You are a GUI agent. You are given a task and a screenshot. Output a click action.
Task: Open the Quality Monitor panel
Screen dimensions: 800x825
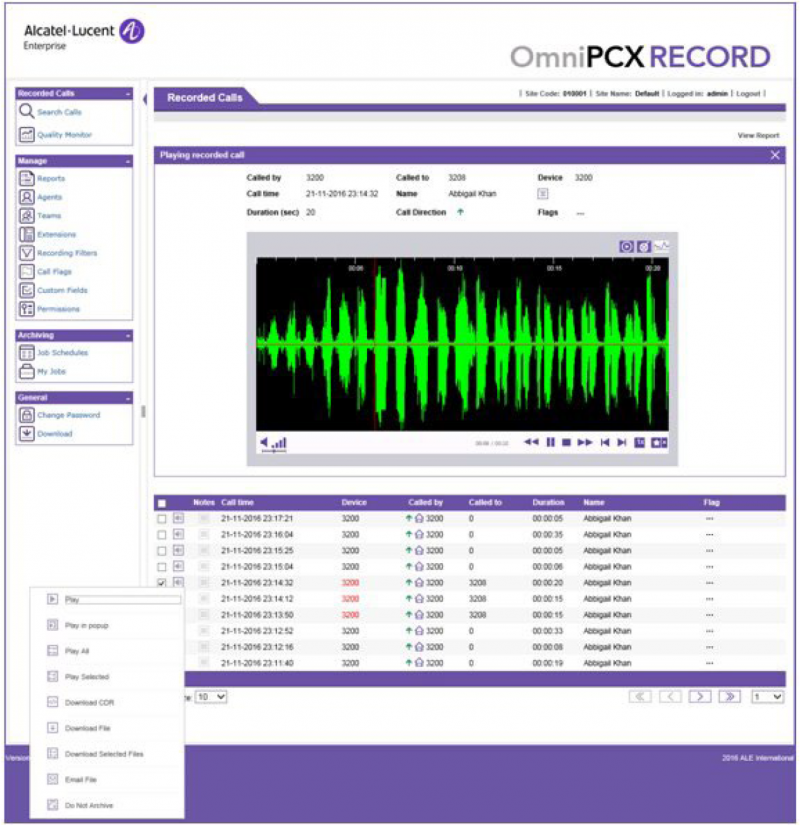click(x=66, y=133)
